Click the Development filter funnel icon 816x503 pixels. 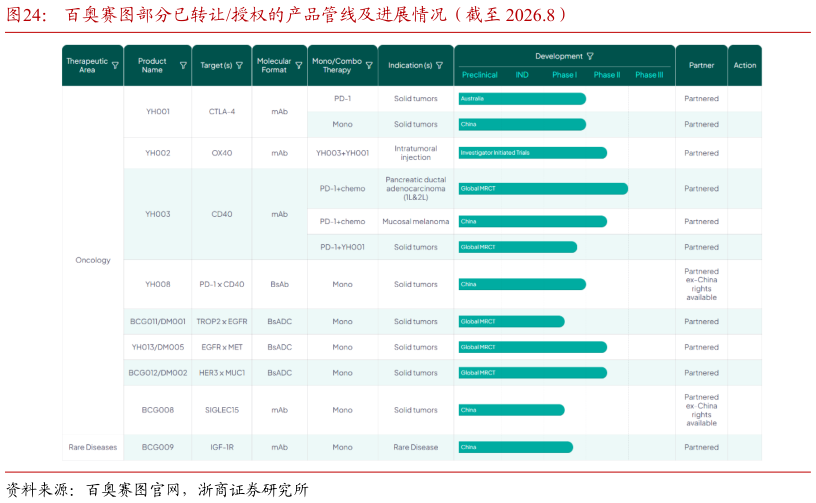tap(590, 56)
